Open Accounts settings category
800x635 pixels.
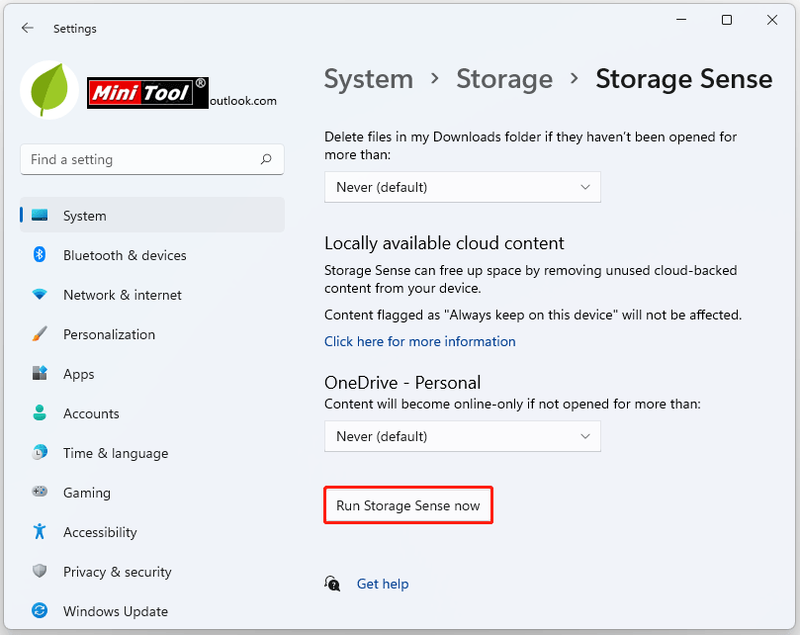(152, 413)
